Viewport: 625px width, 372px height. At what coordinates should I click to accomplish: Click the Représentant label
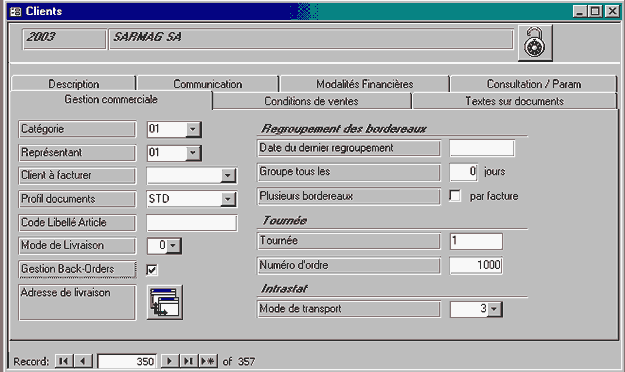tap(77, 153)
